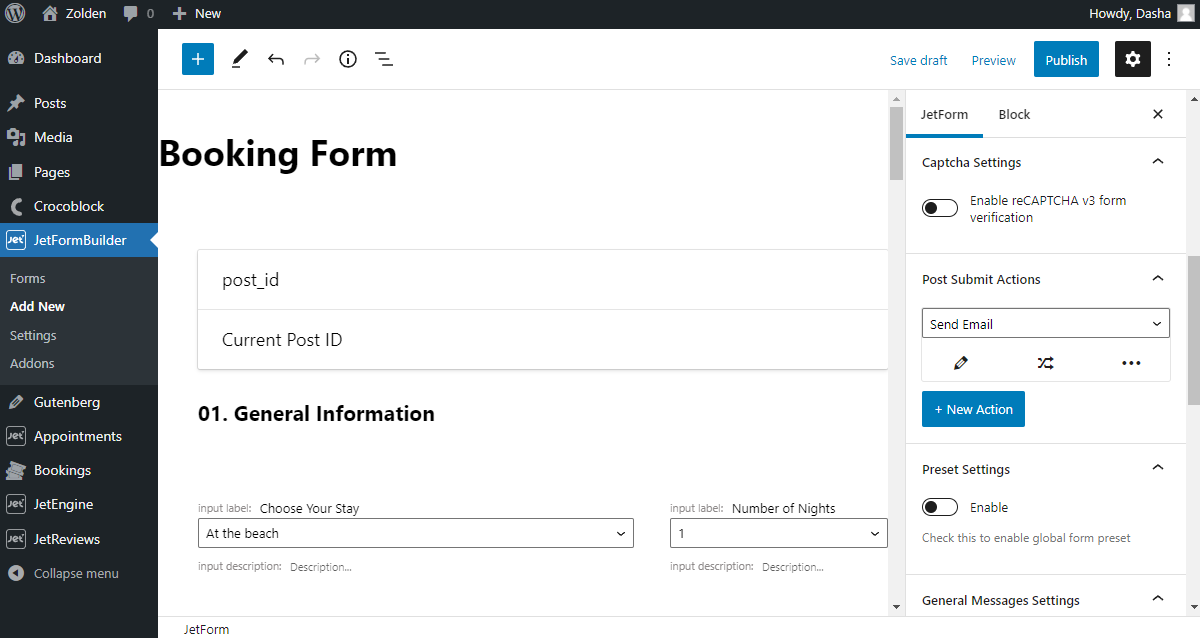Image resolution: width=1200 pixels, height=638 pixels.
Task: Add a new action with New Action button
Action: 973,409
